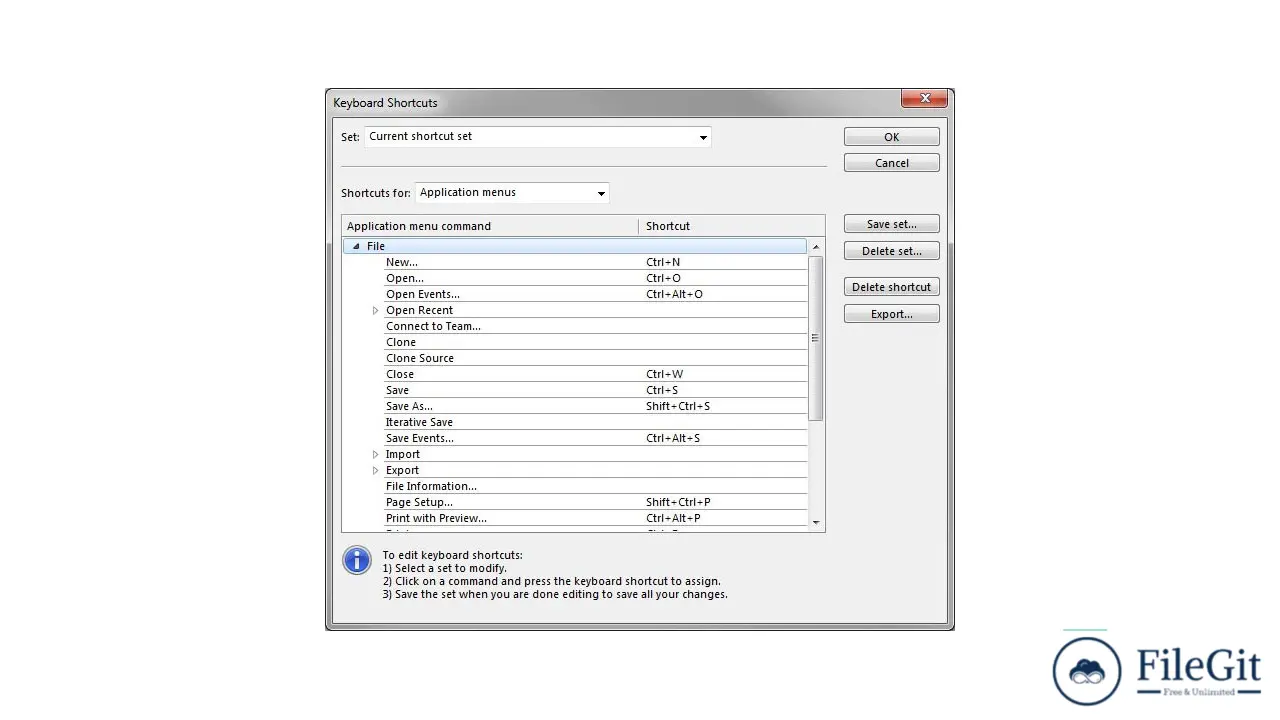Click the Delete set... button
This screenshot has height=720, width=1280.
(891, 251)
